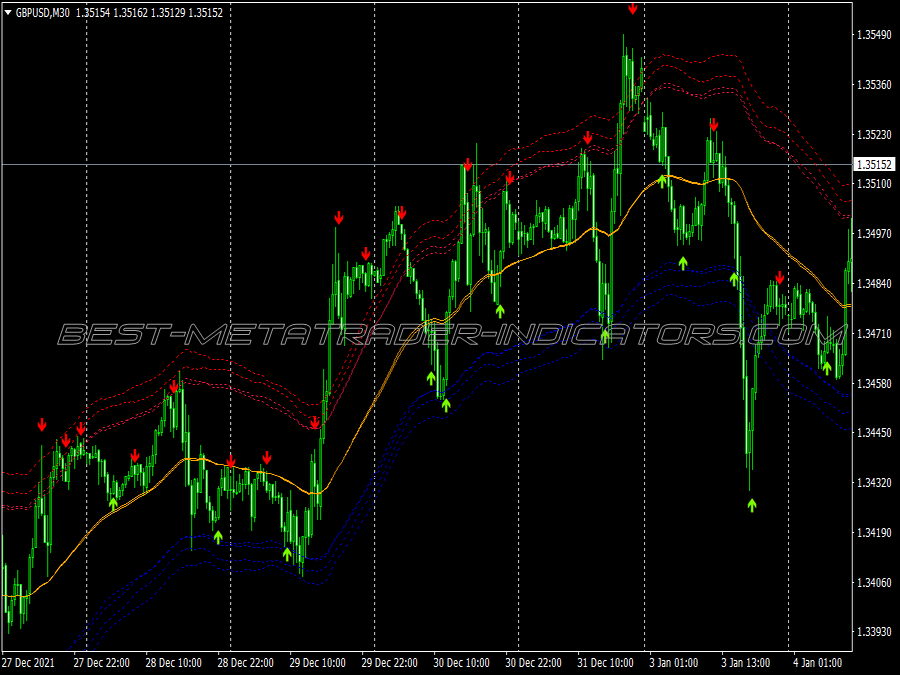900x675 pixels.
Task: Click the 1.35100 price axis label
Action: tap(874, 184)
